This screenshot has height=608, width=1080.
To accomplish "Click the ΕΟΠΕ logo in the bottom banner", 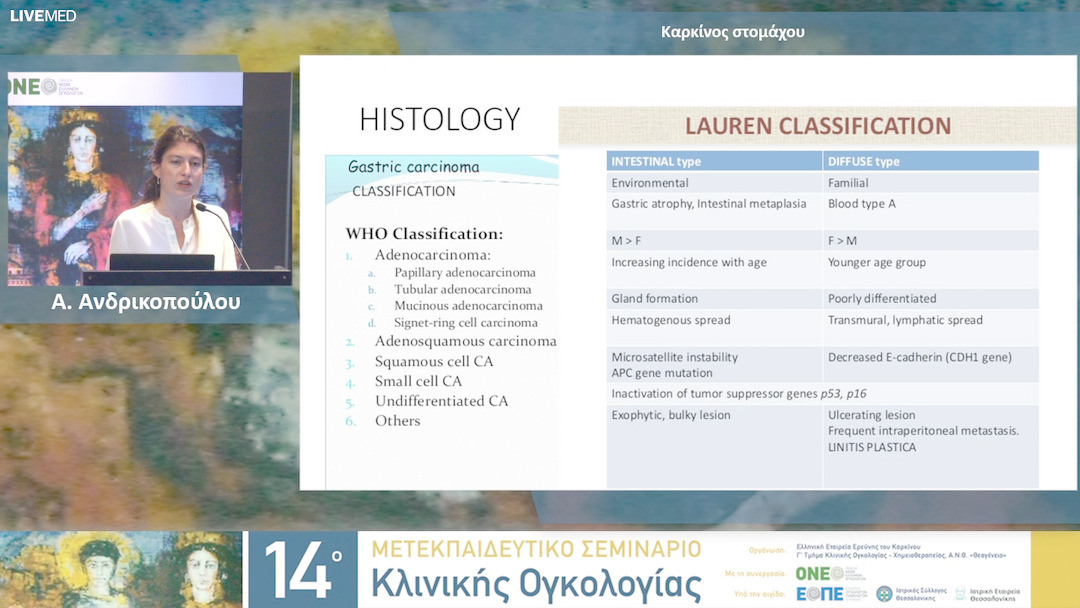I will pos(819,594).
